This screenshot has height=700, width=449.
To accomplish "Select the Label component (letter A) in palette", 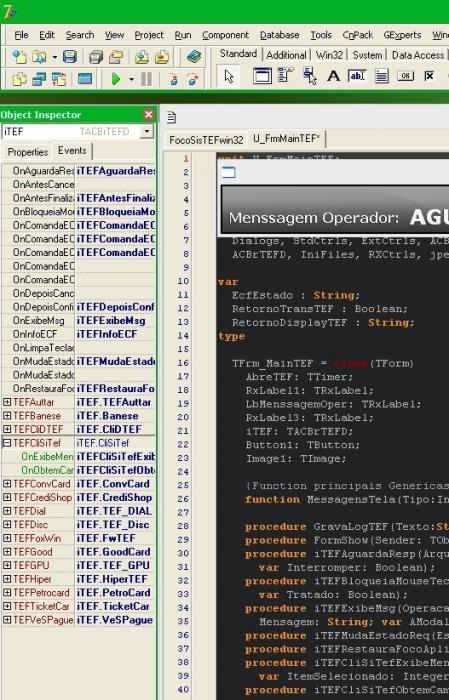I will point(333,76).
